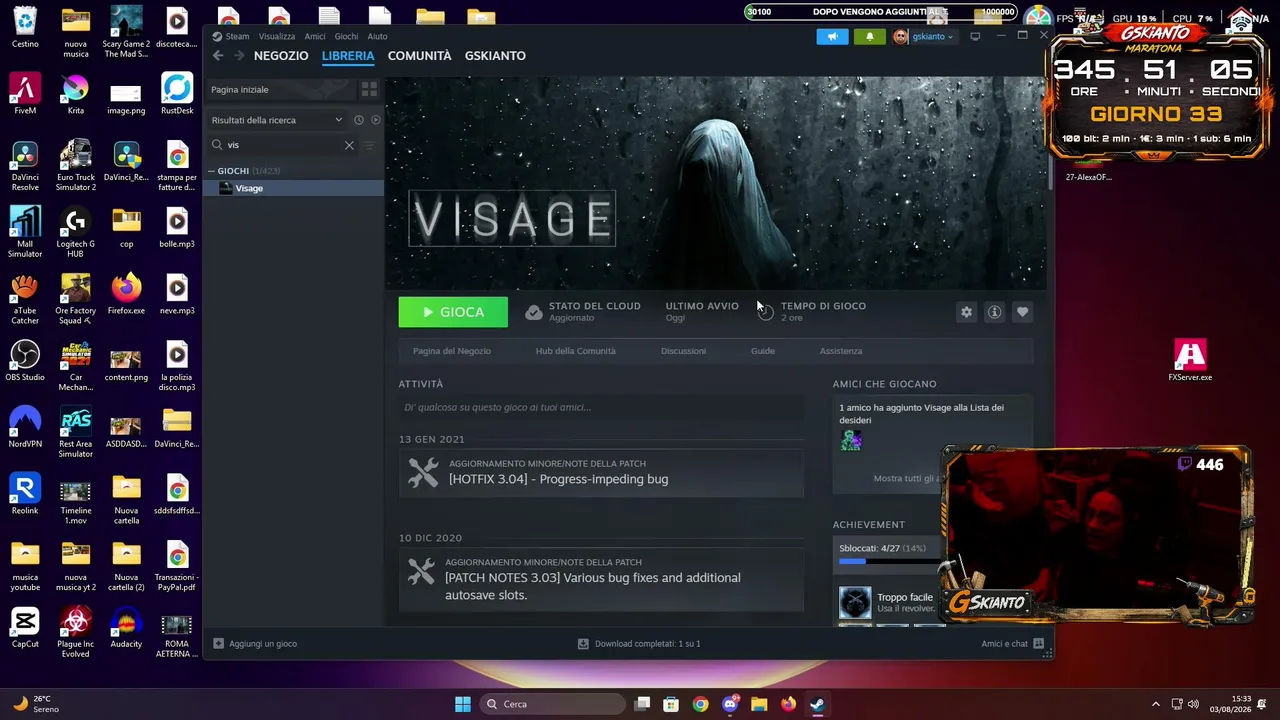The height and width of the screenshot is (720, 1280).
Task: Clear the library search text
Action: point(349,145)
